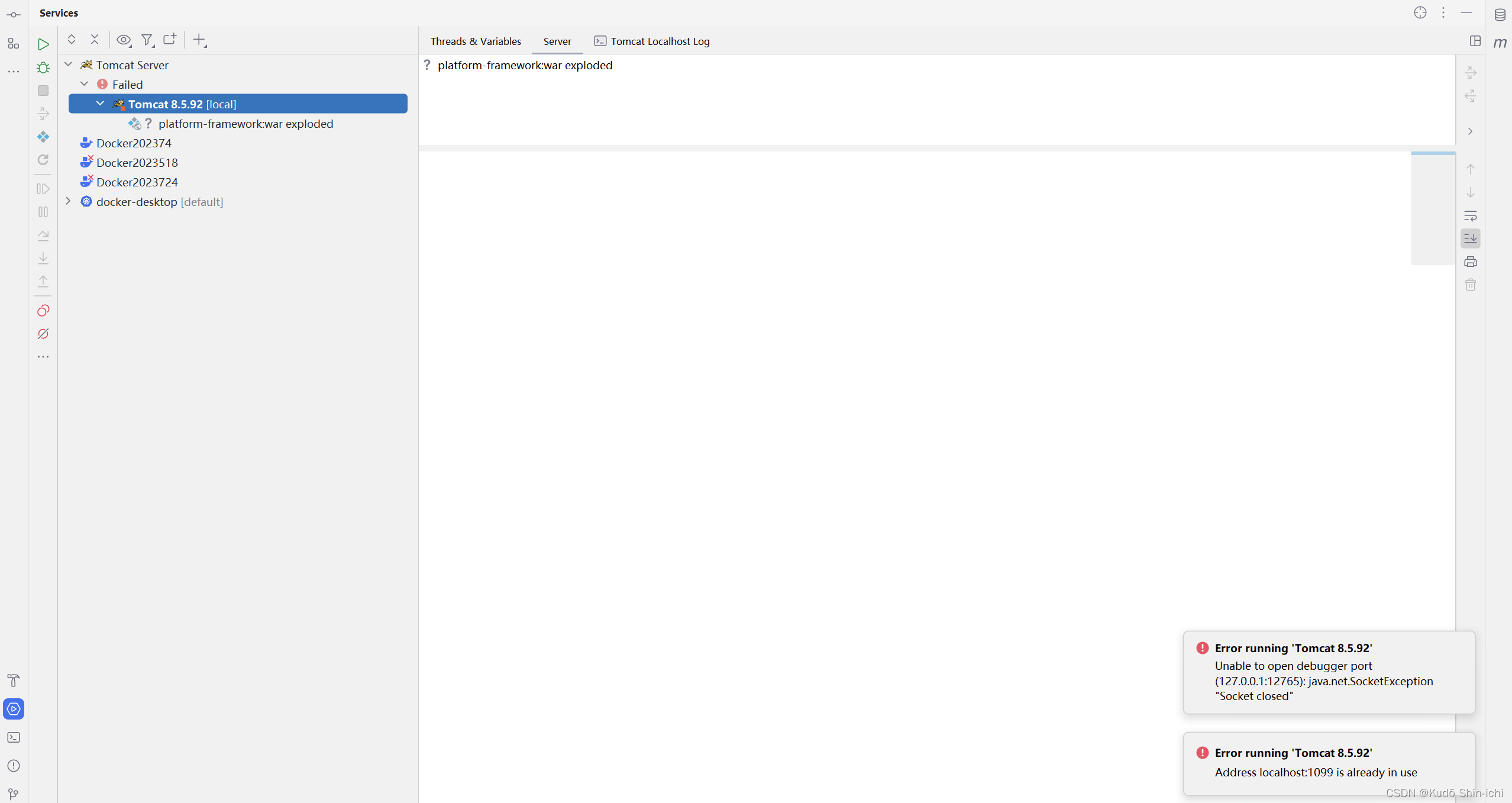Switch to Threads & Variables tab
Screen dimensions: 1512x803
[476, 41]
